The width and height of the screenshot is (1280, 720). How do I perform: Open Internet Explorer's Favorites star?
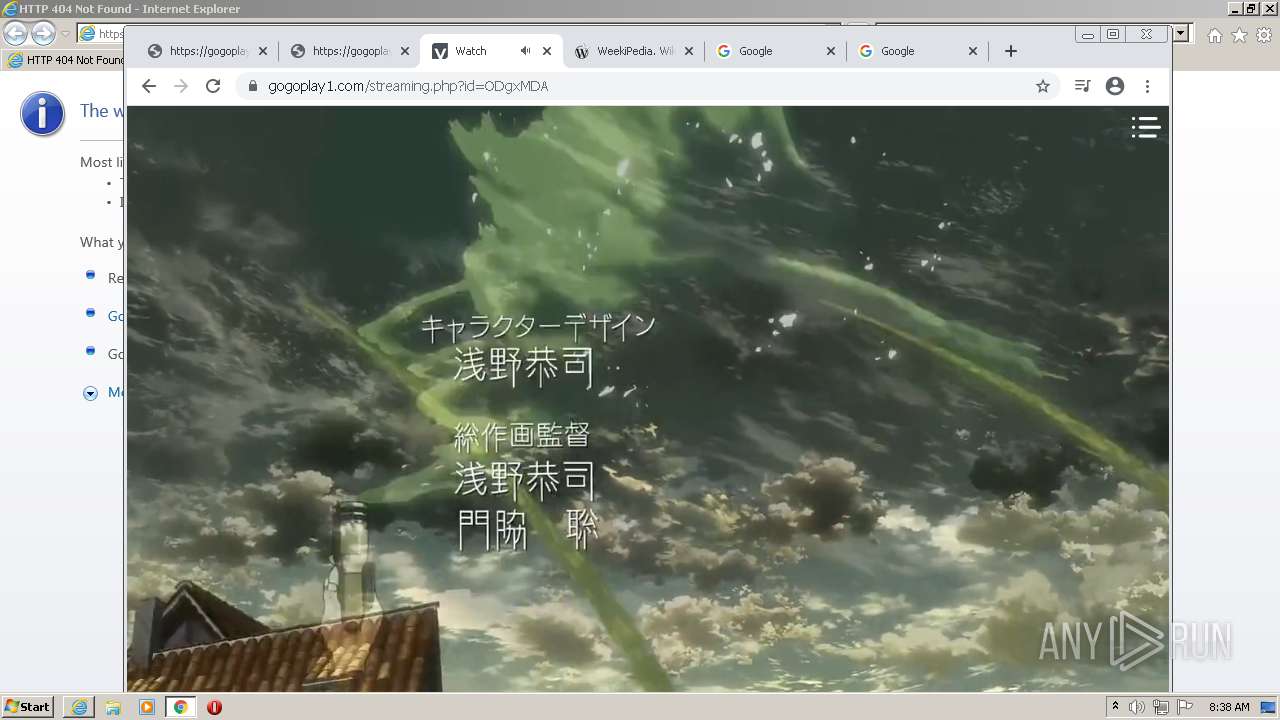click(1239, 35)
